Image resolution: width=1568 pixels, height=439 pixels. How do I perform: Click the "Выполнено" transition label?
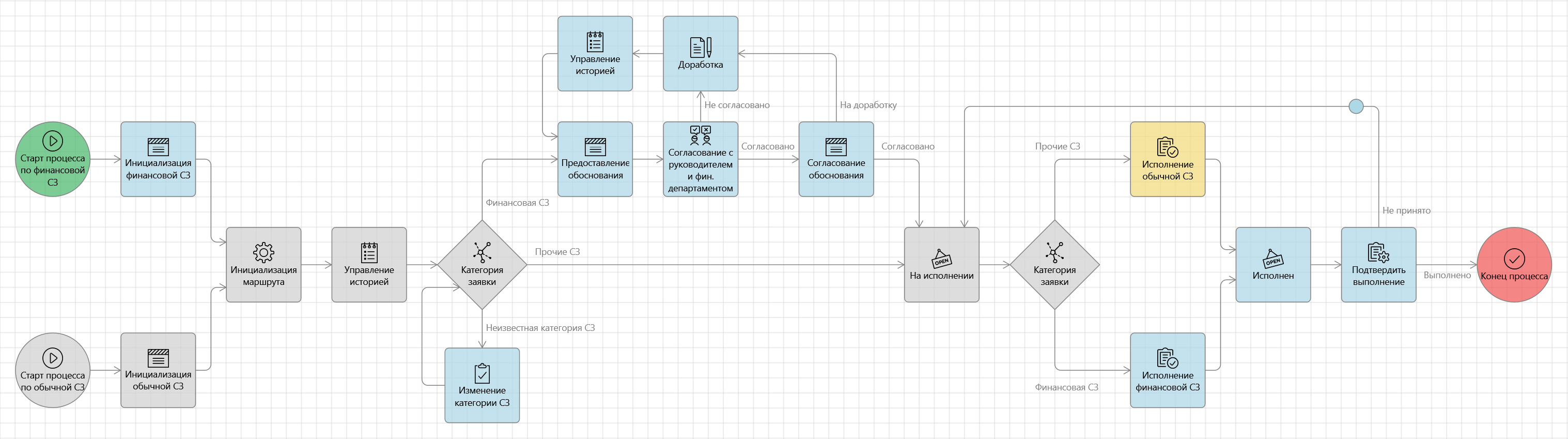point(1447,275)
